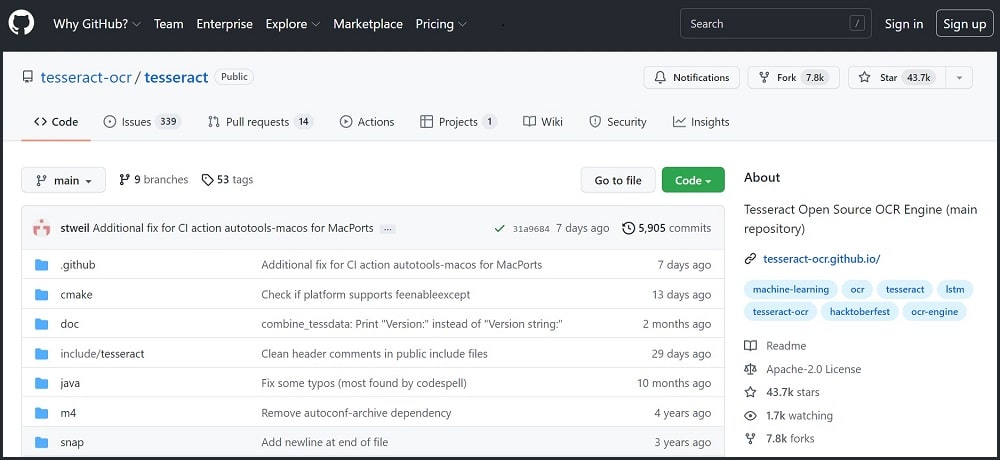The height and width of the screenshot is (460, 1000).
Task: Open the .github folder icon
Action: pyautogui.click(x=41, y=265)
